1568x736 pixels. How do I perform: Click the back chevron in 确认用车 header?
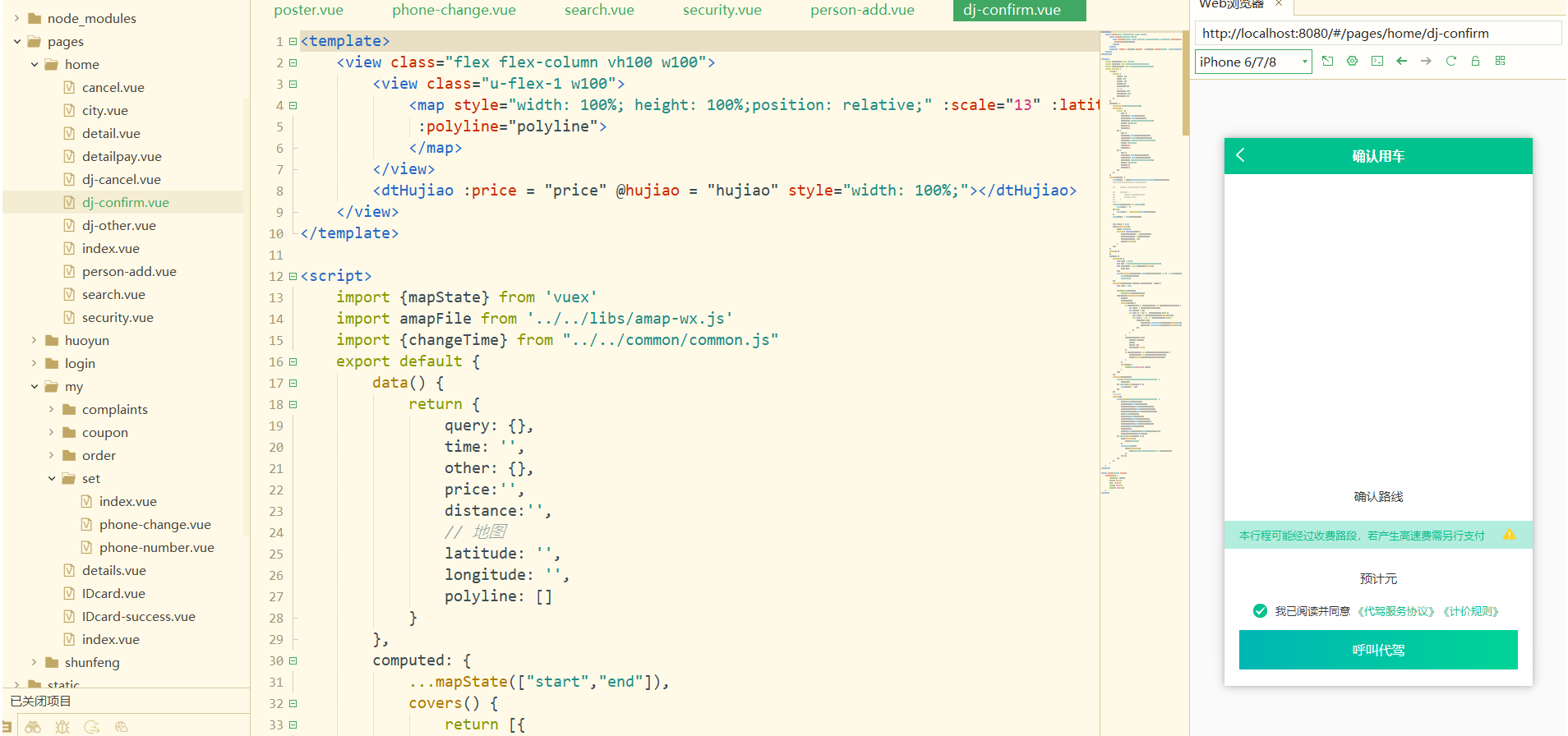tap(1241, 155)
